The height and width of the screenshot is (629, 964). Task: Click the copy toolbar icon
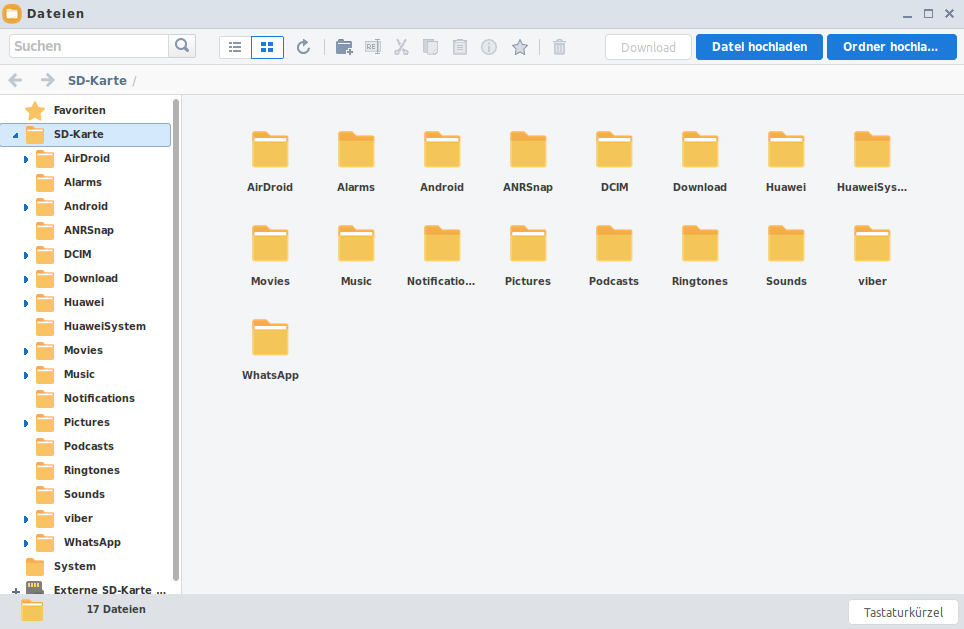(x=430, y=47)
